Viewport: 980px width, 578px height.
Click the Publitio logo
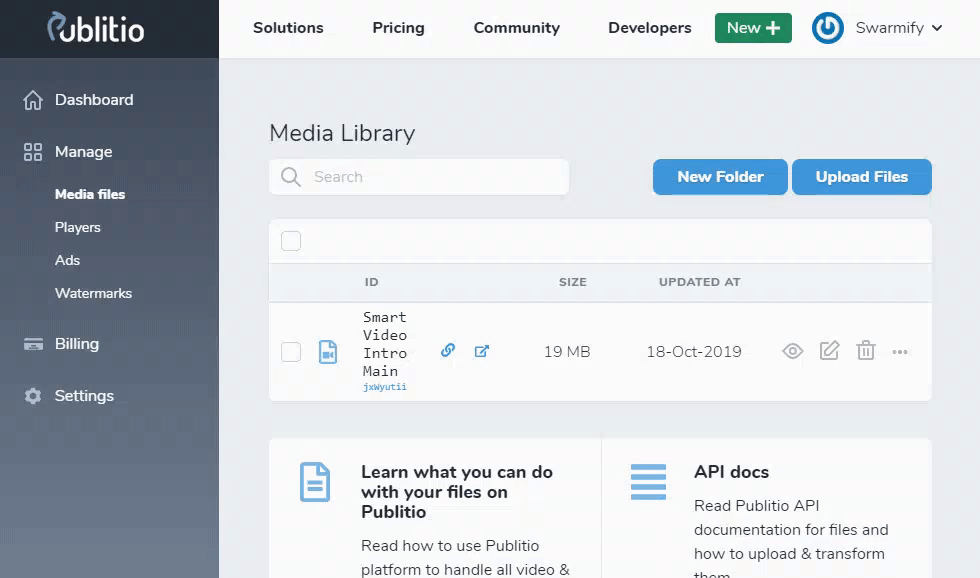pos(96,28)
